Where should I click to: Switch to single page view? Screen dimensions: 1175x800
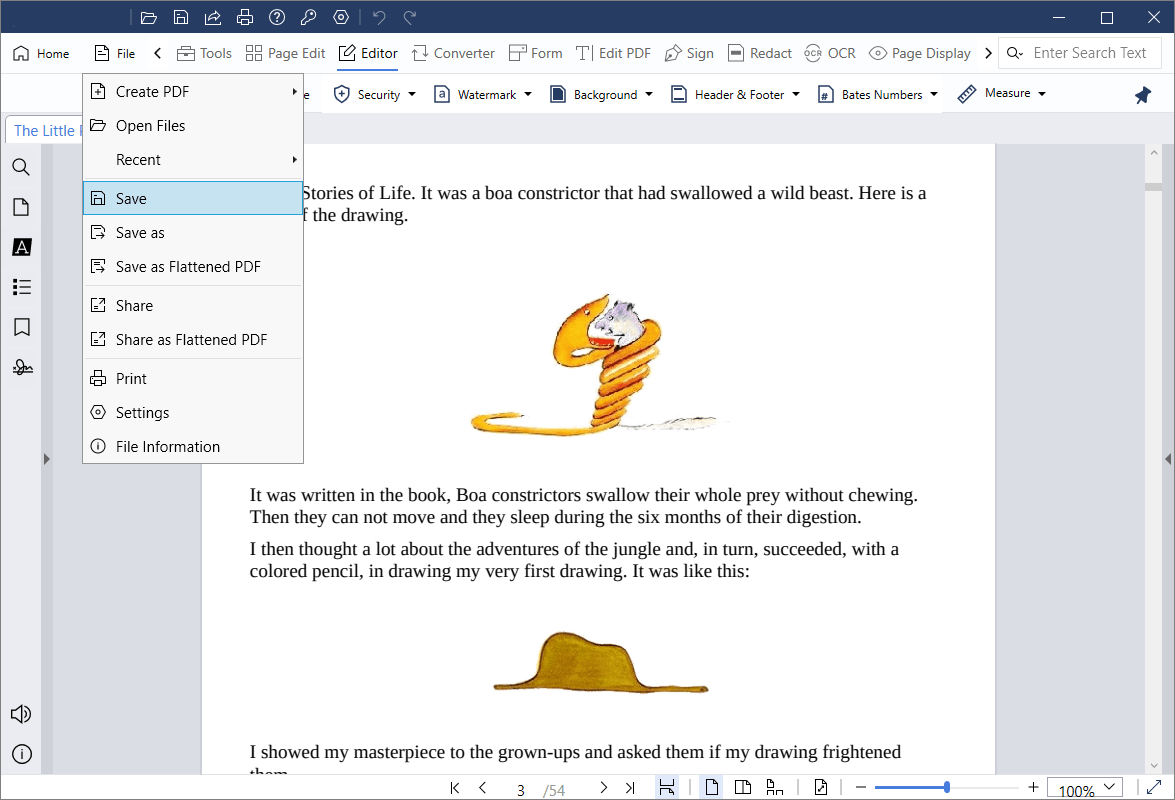pyautogui.click(x=711, y=787)
